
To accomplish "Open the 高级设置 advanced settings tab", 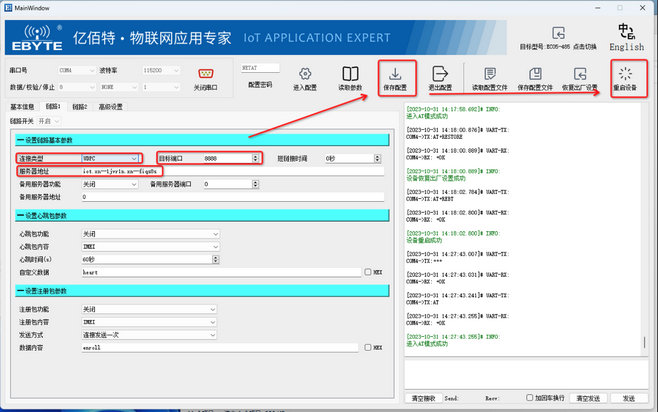I will (x=110, y=106).
